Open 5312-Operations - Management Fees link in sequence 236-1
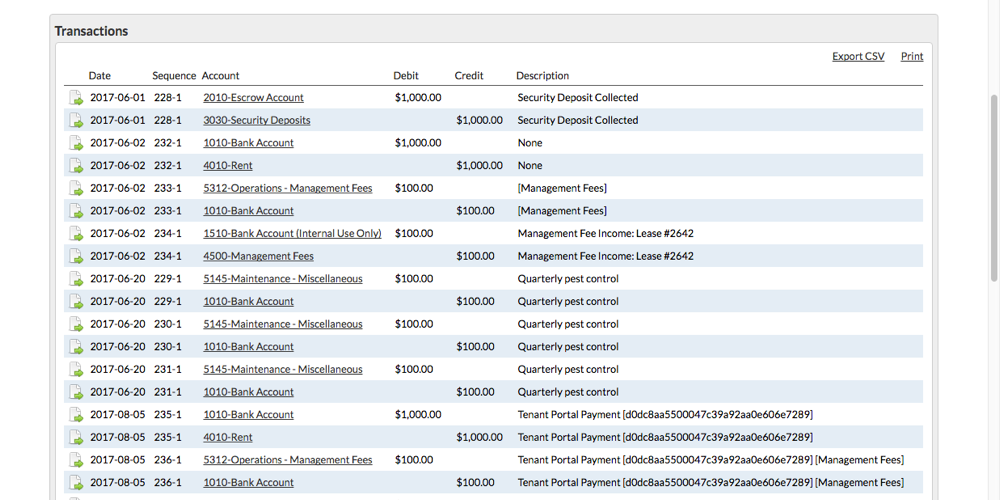 pyautogui.click(x=287, y=460)
